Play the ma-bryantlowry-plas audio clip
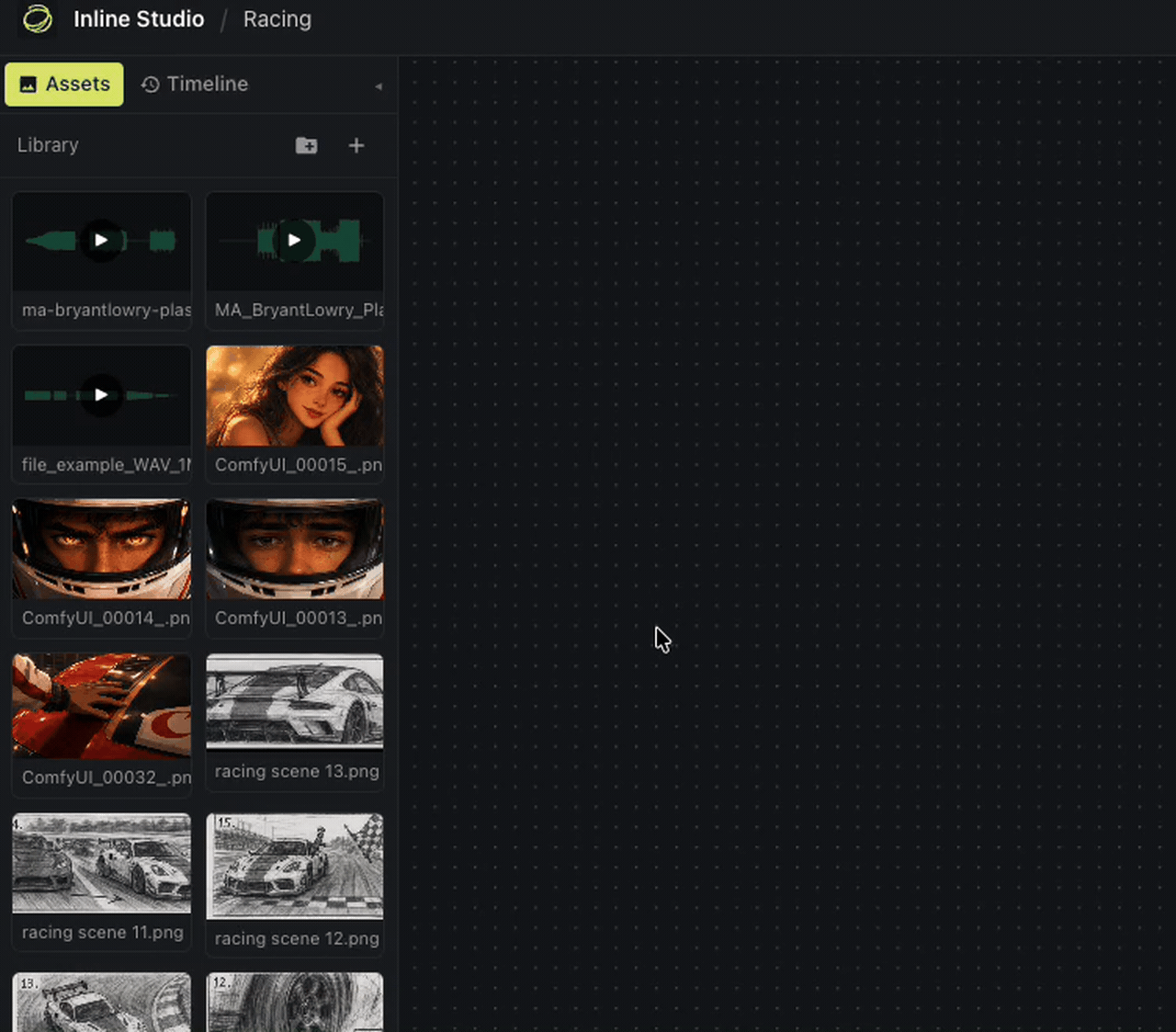The width and height of the screenshot is (1176, 1032). pyautogui.click(x=101, y=241)
